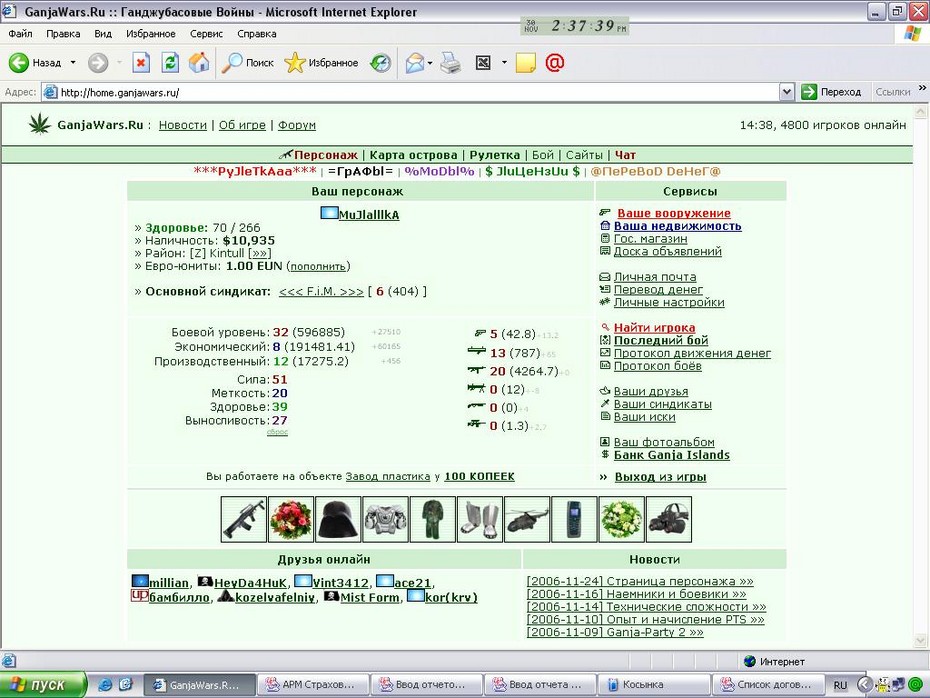The width and height of the screenshot is (930, 698).
Task: Click the IE Refresh toolbar icon
Action: coord(170,62)
